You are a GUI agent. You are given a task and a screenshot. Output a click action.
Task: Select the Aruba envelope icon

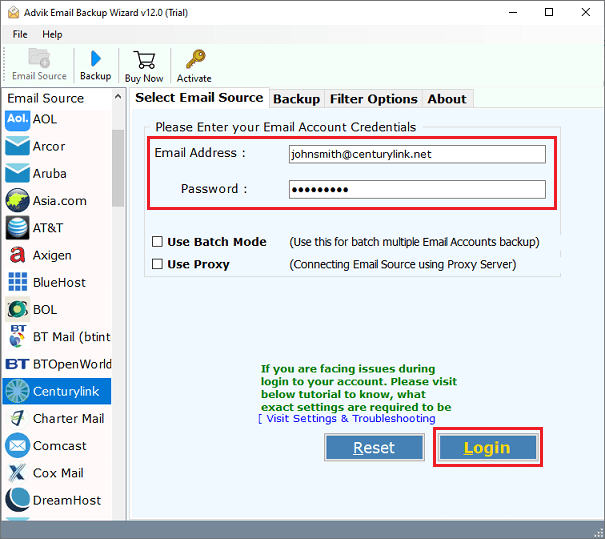coord(17,174)
